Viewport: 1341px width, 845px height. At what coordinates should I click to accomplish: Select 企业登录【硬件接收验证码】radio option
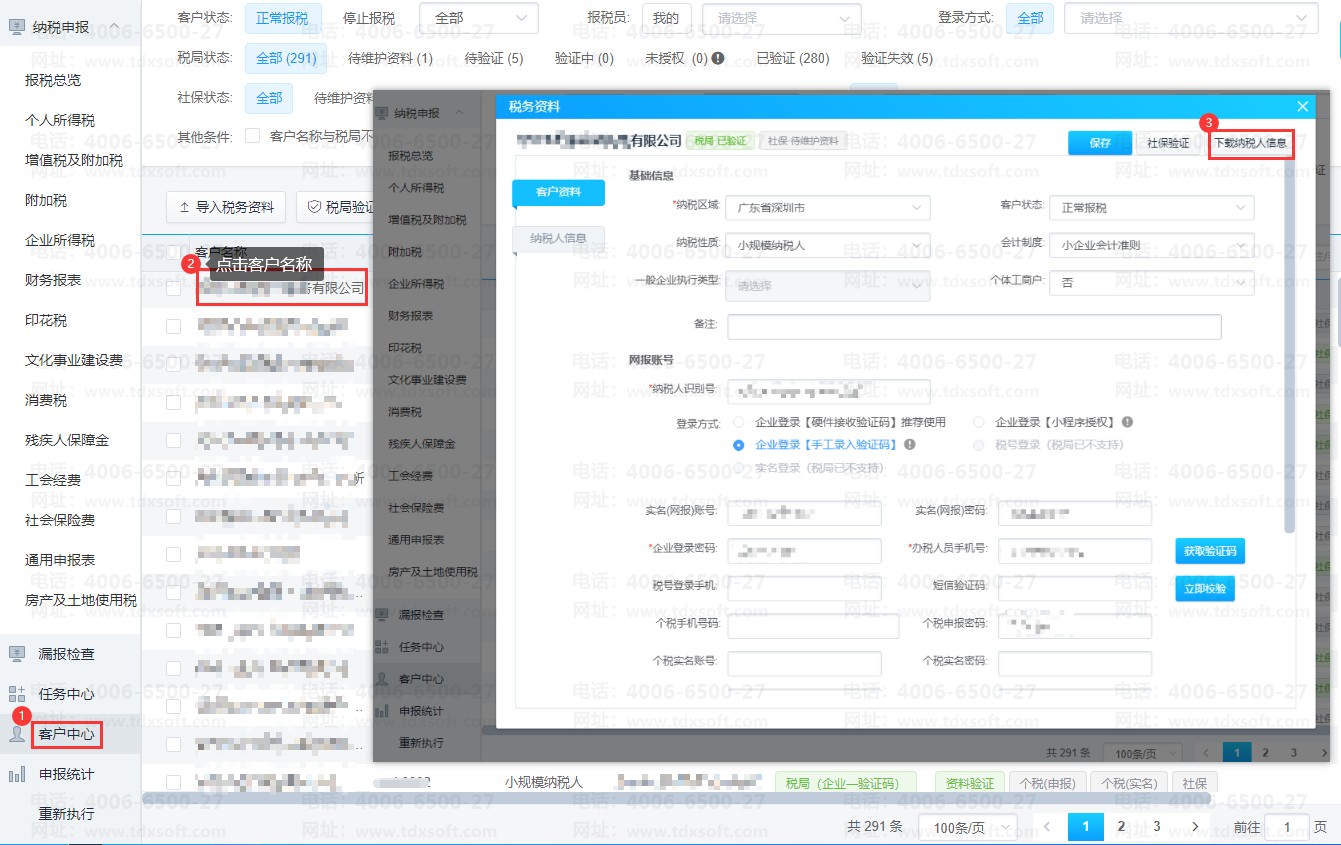point(739,423)
